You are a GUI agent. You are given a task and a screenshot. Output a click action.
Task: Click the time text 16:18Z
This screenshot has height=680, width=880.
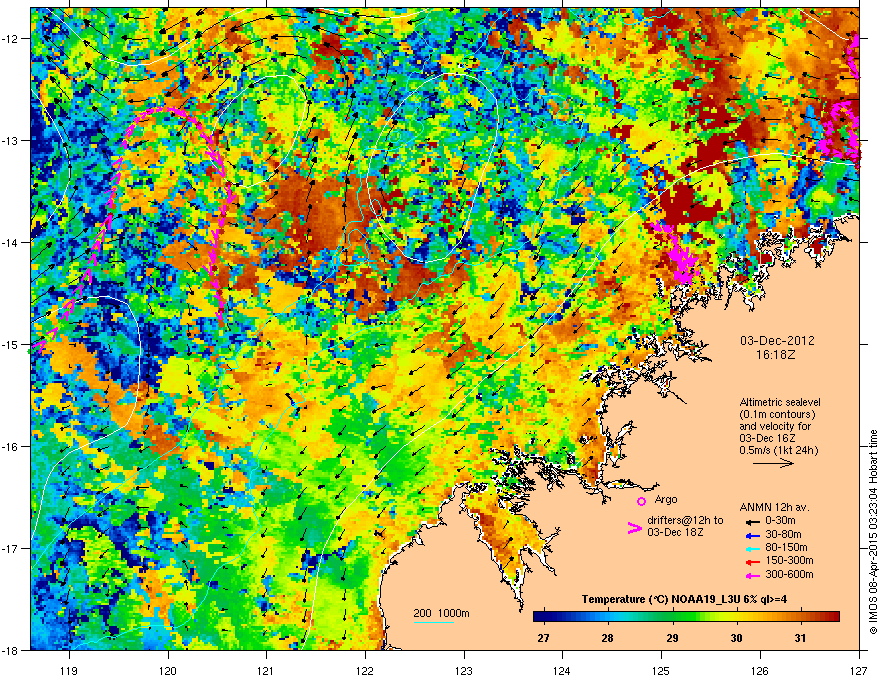click(x=776, y=355)
